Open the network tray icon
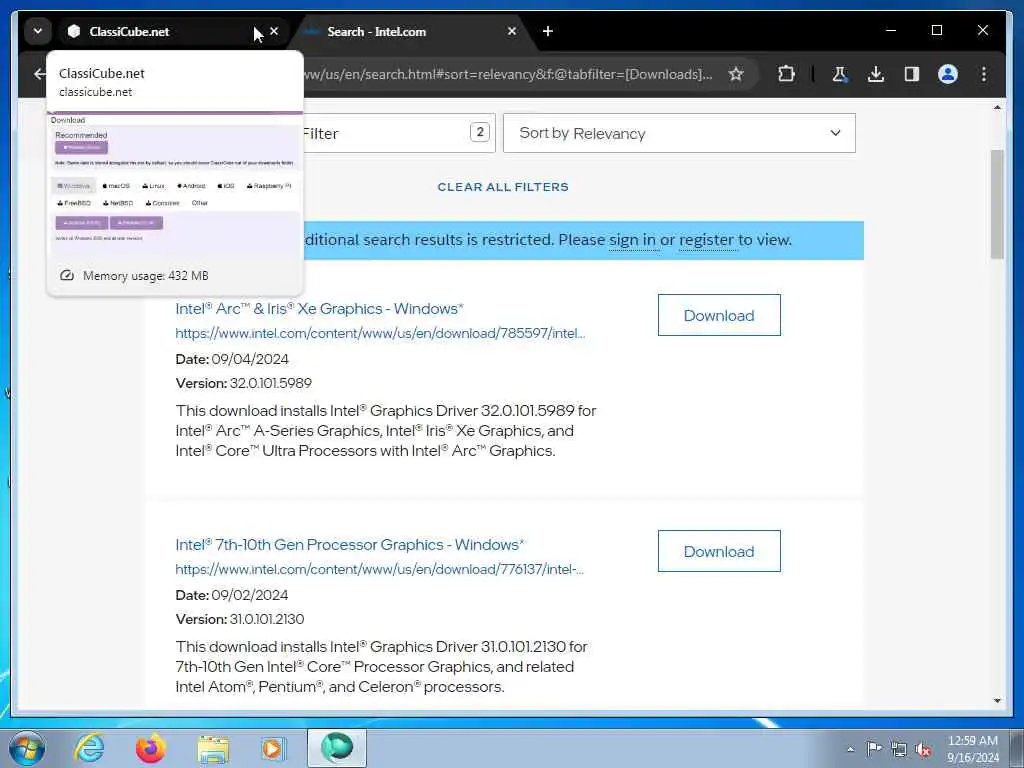Image resolution: width=1024 pixels, height=768 pixels. coord(899,749)
